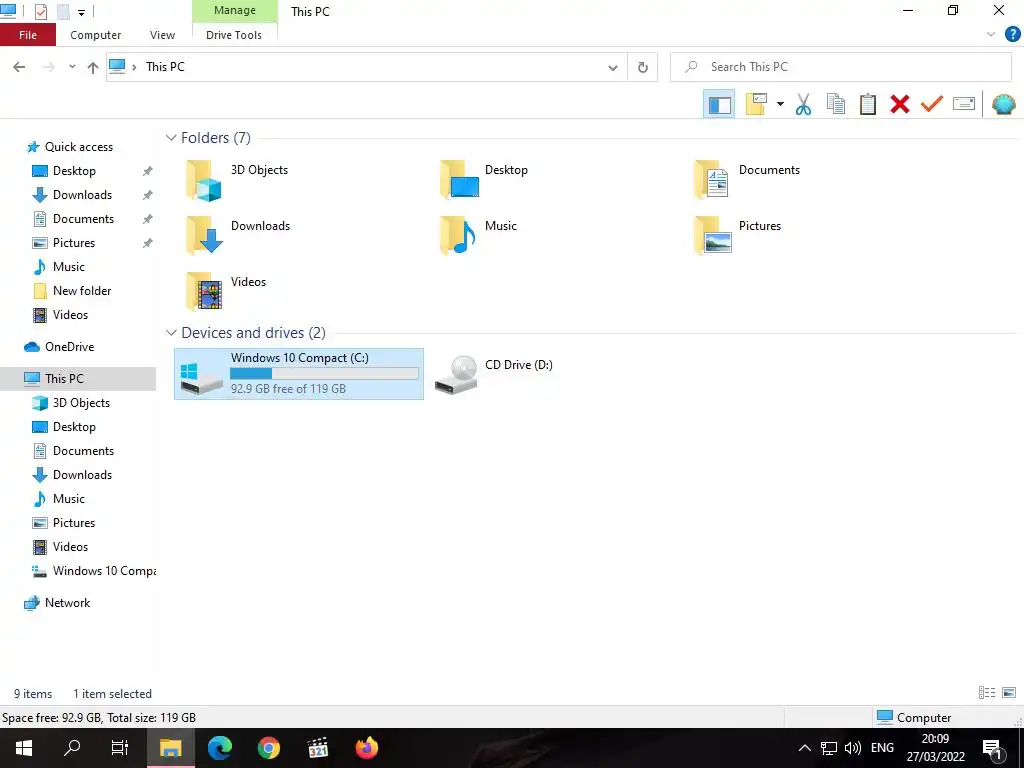Click the Manage contextual tab header

click(234, 10)
